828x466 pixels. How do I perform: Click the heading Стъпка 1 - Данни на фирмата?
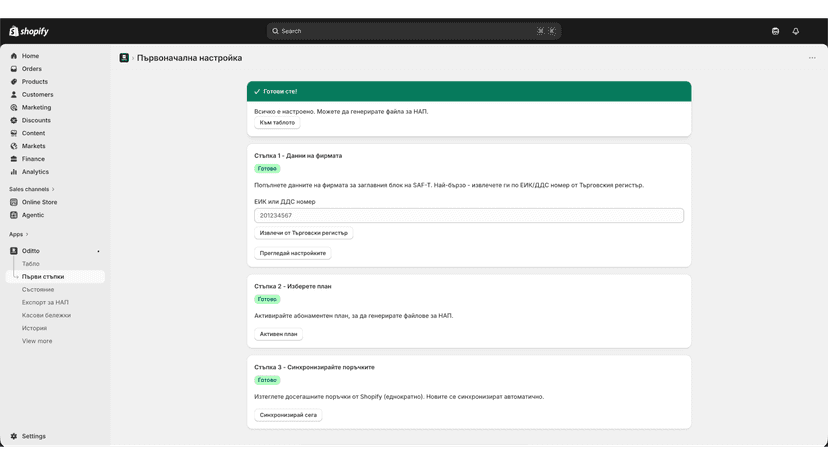(x=298, y=156)
